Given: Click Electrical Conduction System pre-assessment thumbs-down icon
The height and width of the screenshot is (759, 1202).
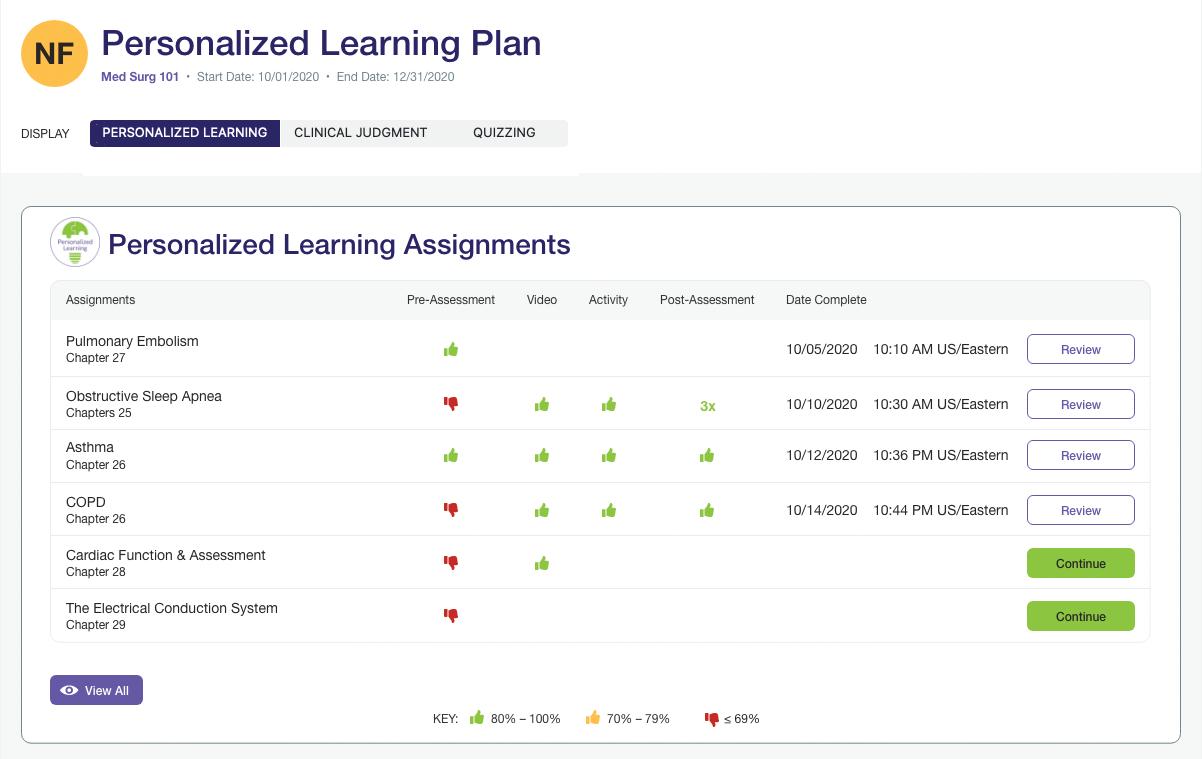Looking at the screenshot, I should (451, 616).
